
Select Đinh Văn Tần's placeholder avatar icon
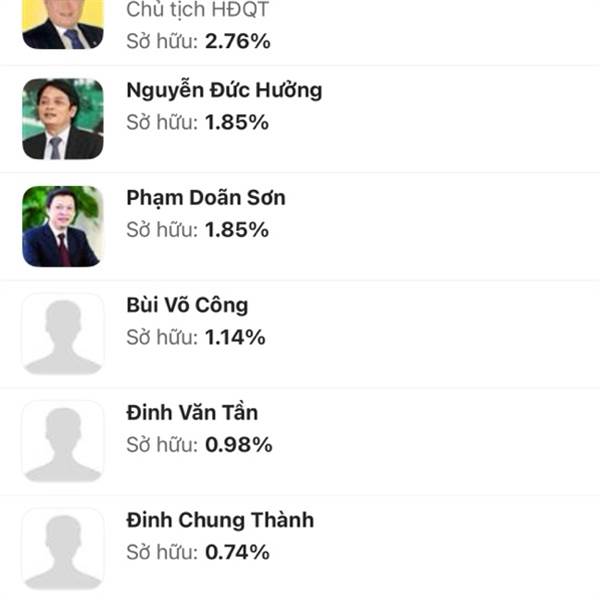pos(62,441)
